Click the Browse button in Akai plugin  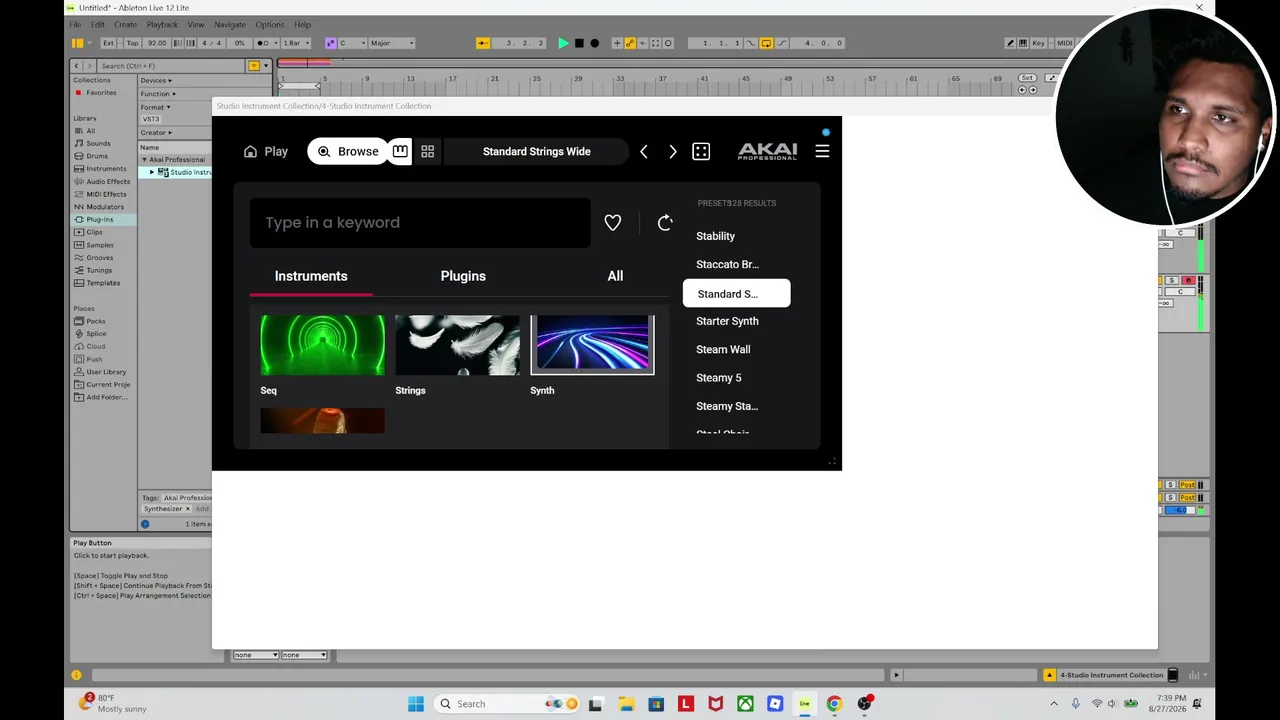point(347,151)
